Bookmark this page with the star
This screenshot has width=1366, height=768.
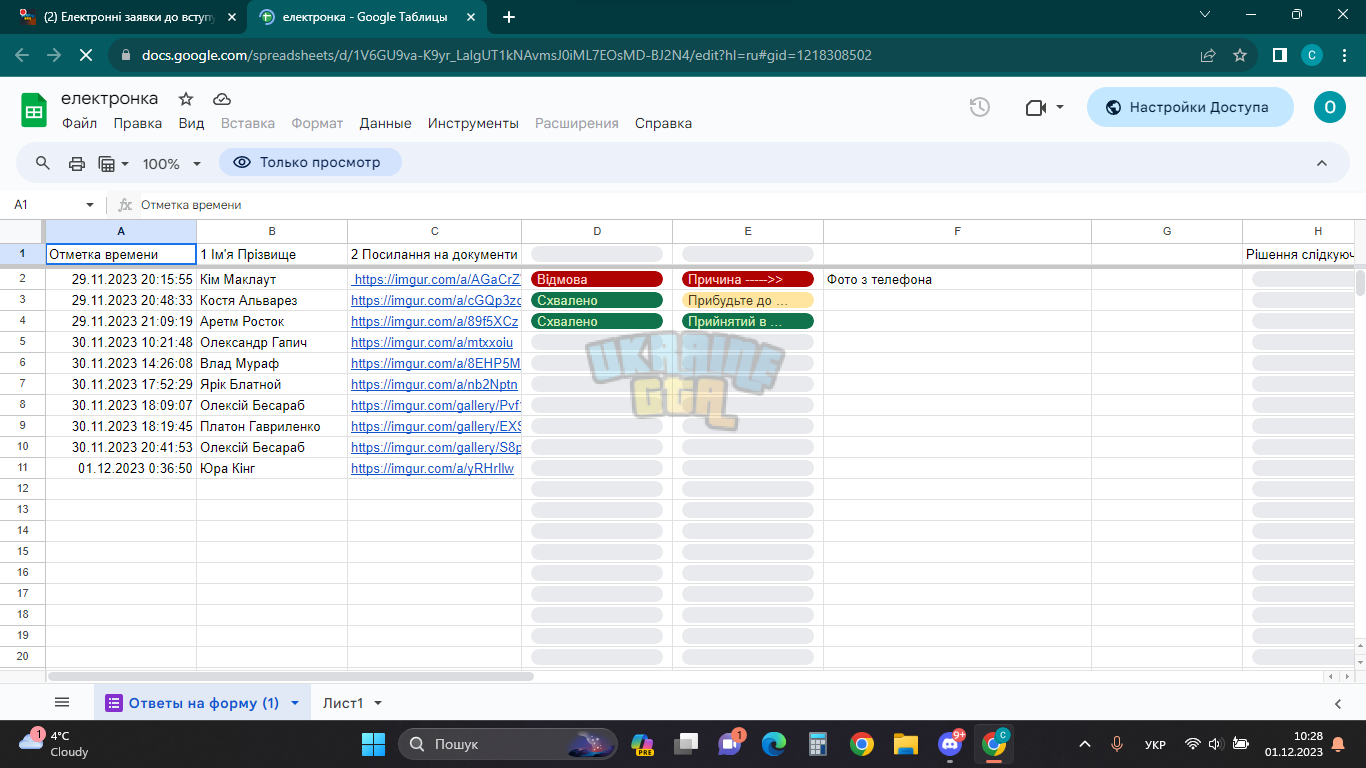tap(1240, 55)
